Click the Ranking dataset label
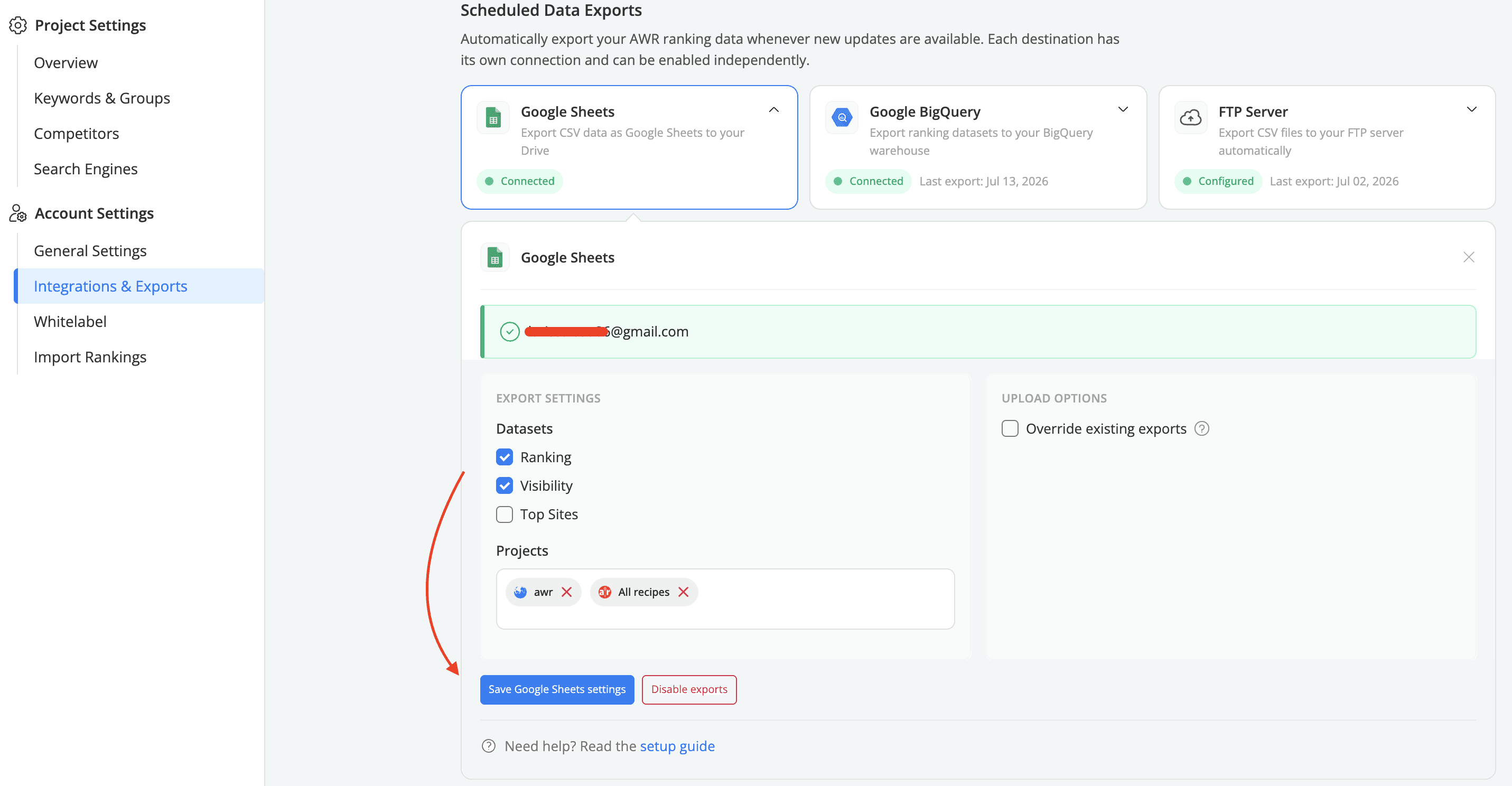1512x786 pixels. point(545,457)
